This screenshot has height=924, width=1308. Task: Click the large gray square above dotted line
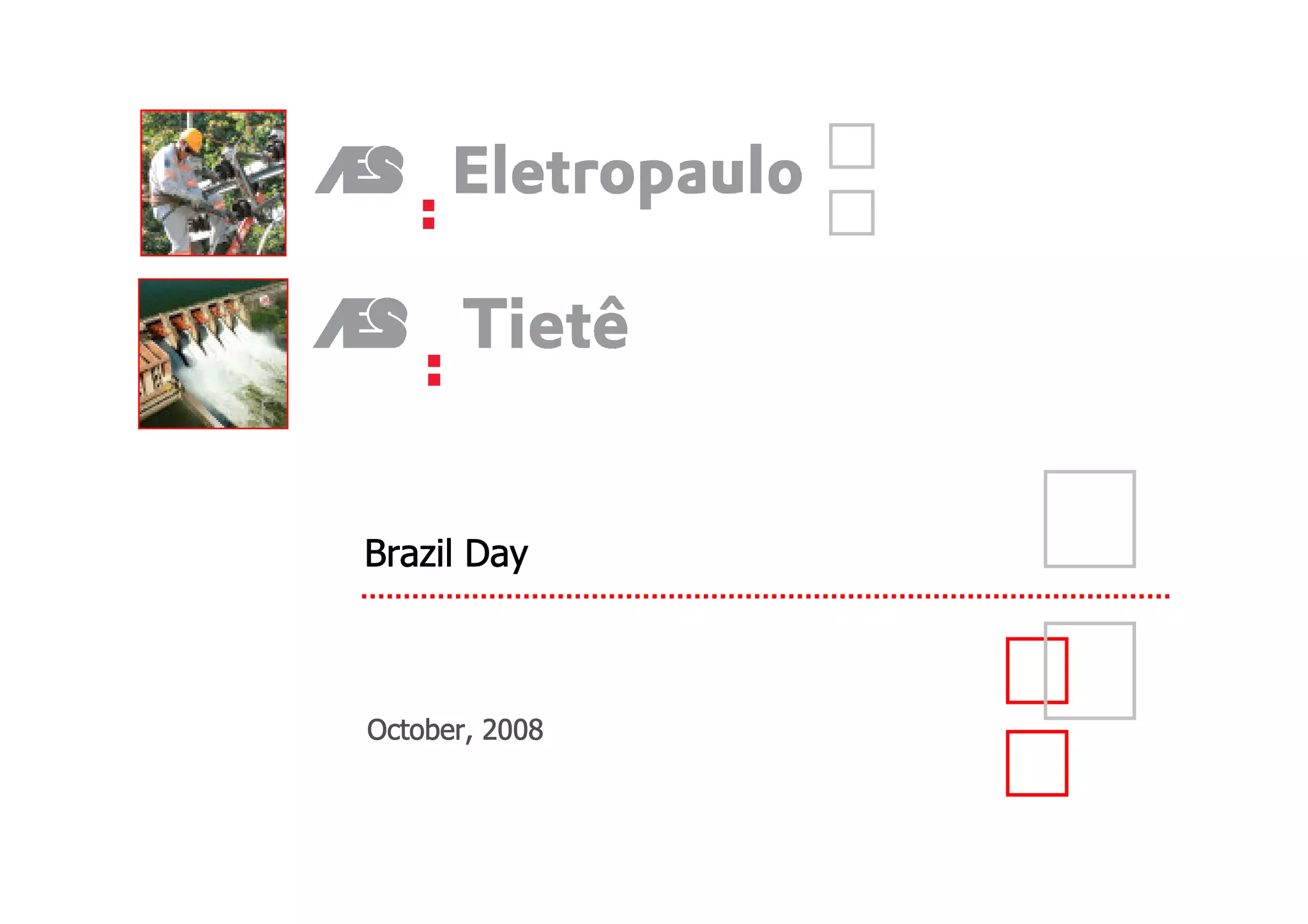tap(1089, 519)
